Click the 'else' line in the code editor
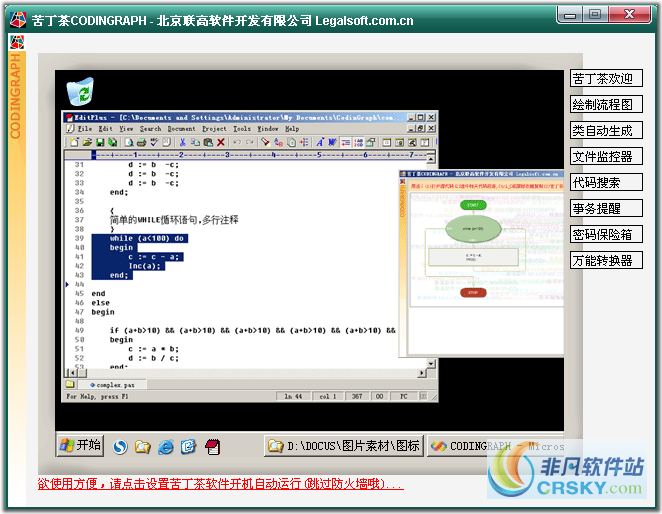This screenshot has height=514, width=662. pos(100,303)
